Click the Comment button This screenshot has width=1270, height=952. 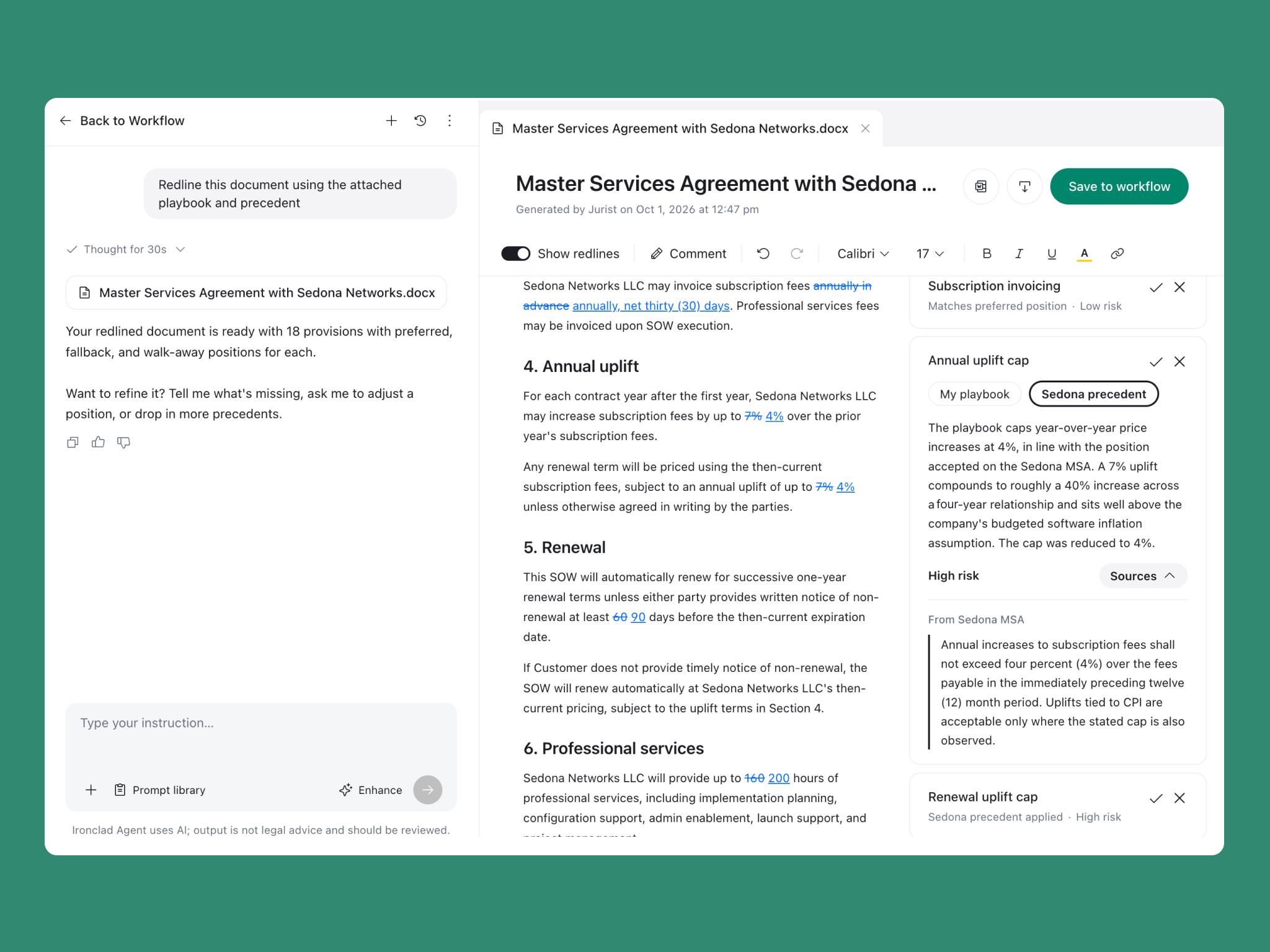click(x=688, y=253)
